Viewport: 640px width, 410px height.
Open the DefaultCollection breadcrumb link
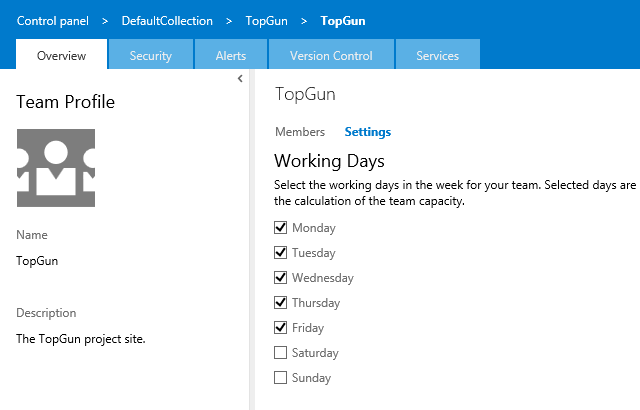167,21
